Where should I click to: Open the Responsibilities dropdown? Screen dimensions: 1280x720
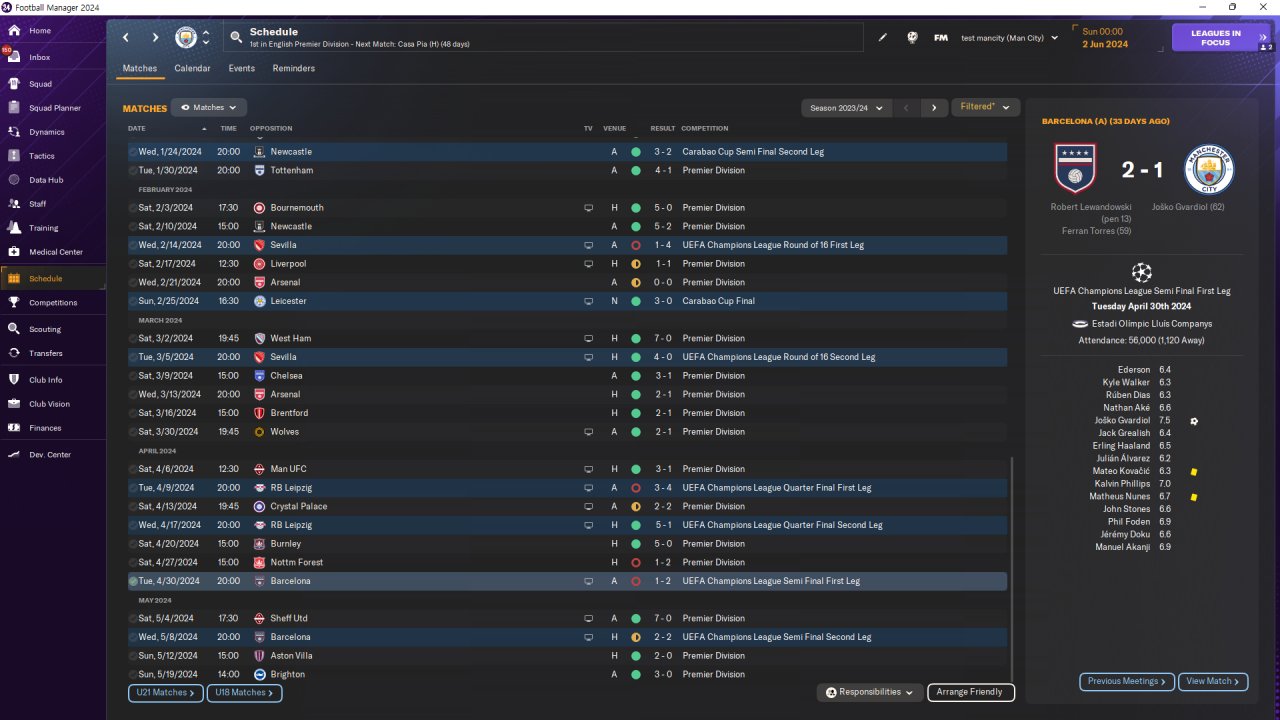[870, 692]
